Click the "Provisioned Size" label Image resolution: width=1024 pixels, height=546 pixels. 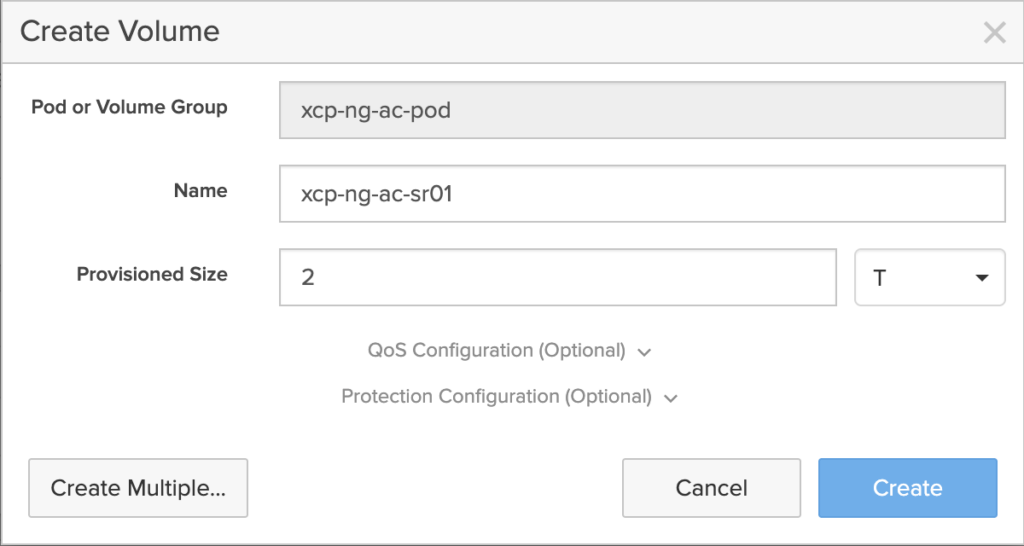152,274
